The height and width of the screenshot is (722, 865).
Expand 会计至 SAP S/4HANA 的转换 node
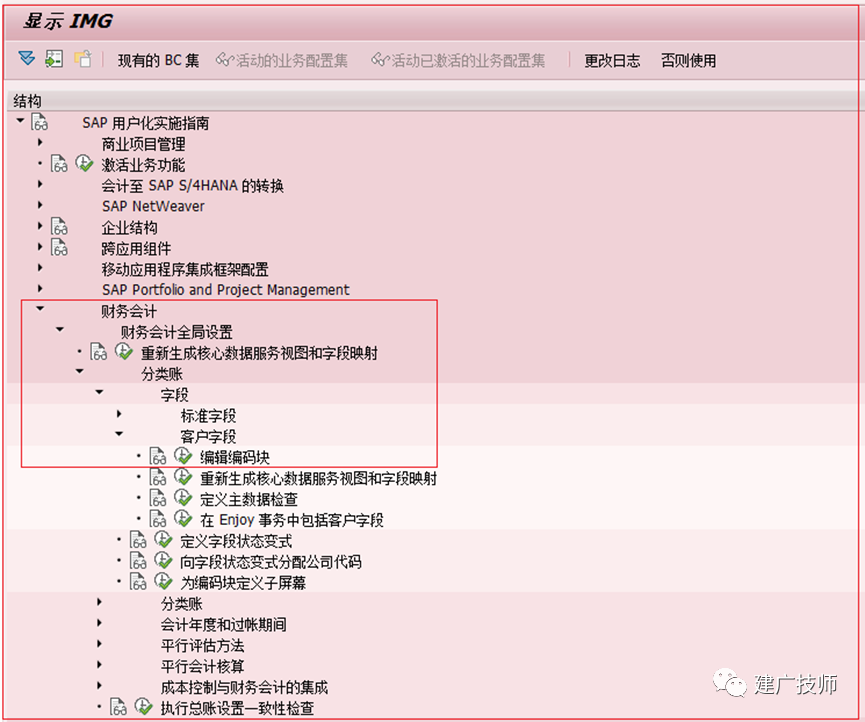point(40,184)
